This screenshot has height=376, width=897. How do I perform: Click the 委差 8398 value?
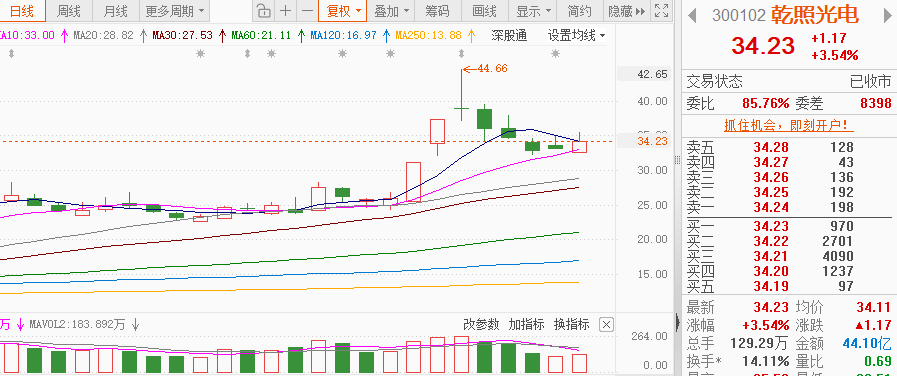(875, 104)
